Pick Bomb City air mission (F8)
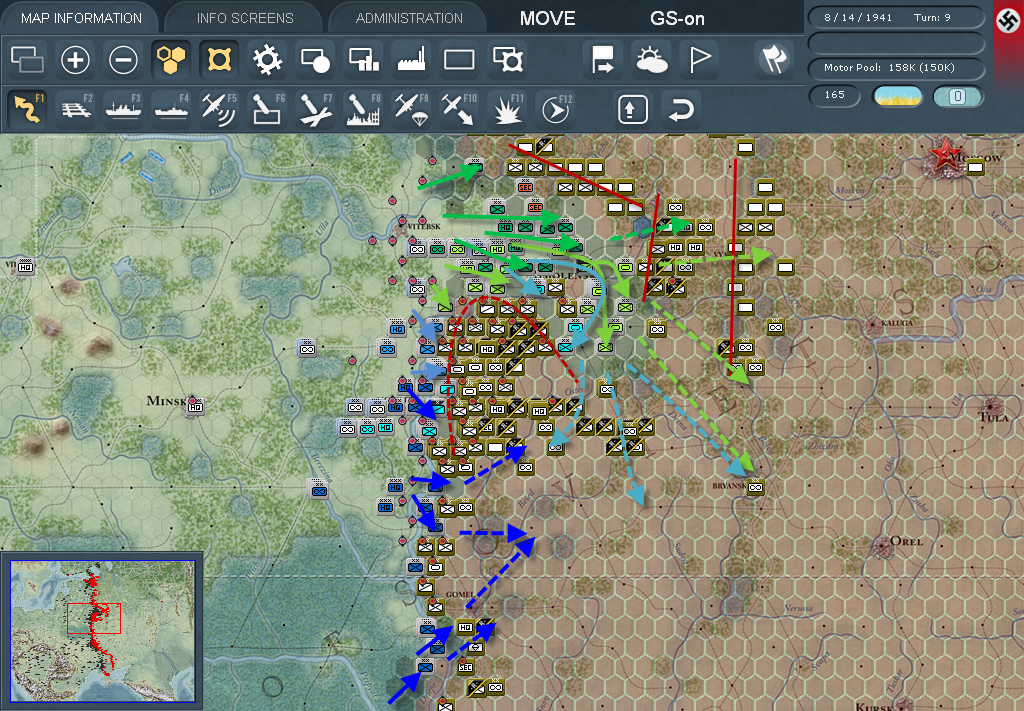This screenshot has width=1024, height=711. (x=364, y=108)
